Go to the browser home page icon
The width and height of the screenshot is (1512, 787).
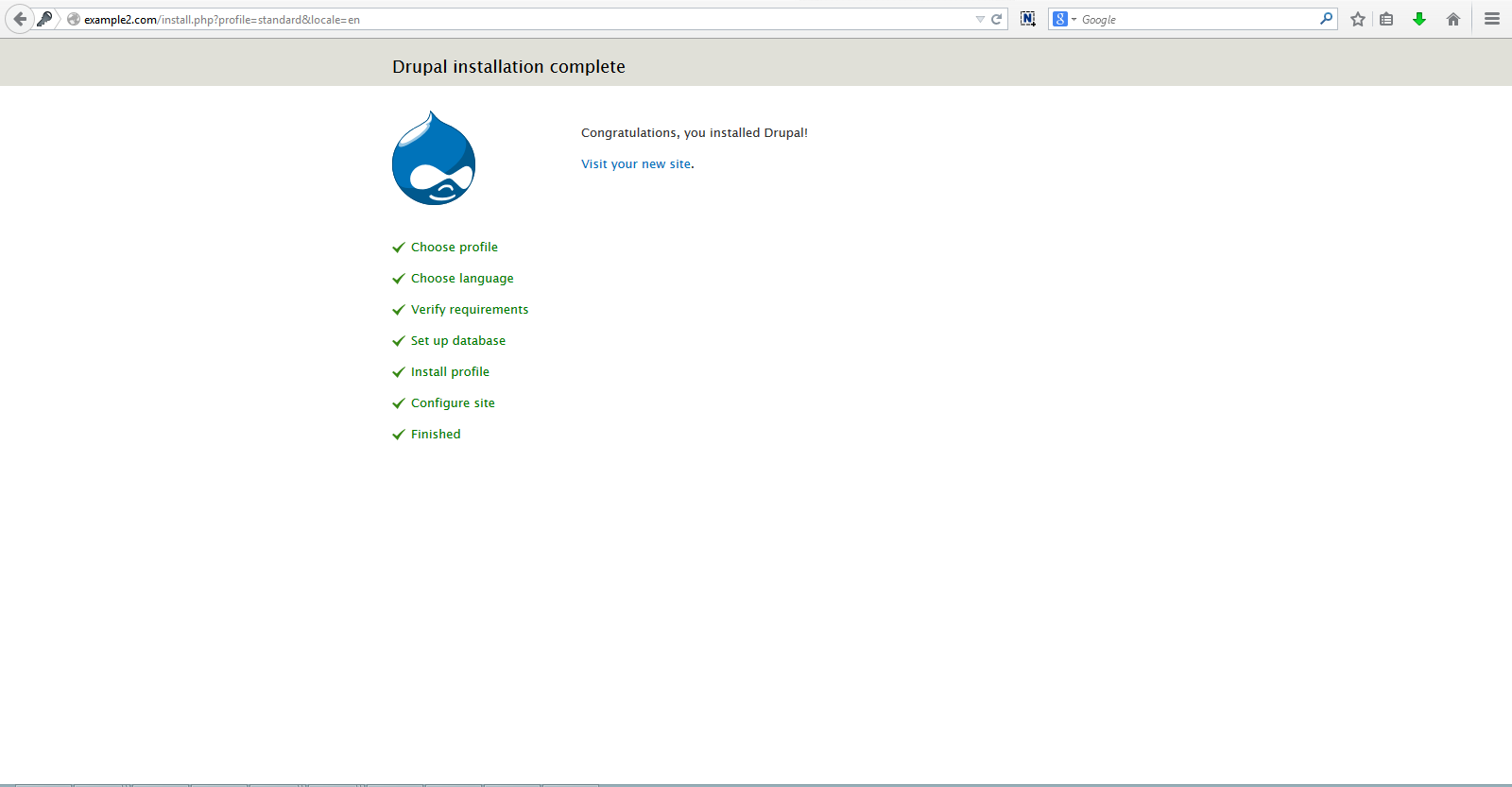point(1453,19)
